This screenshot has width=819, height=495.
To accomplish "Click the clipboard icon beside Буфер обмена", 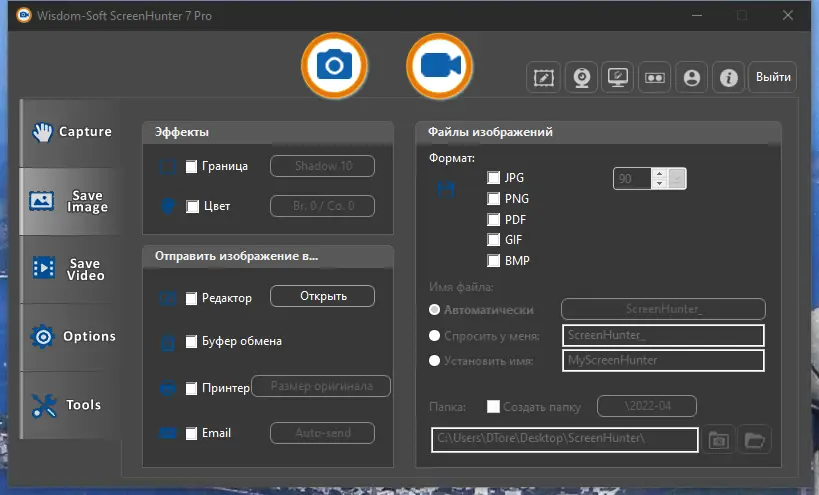I will (168, 343).
